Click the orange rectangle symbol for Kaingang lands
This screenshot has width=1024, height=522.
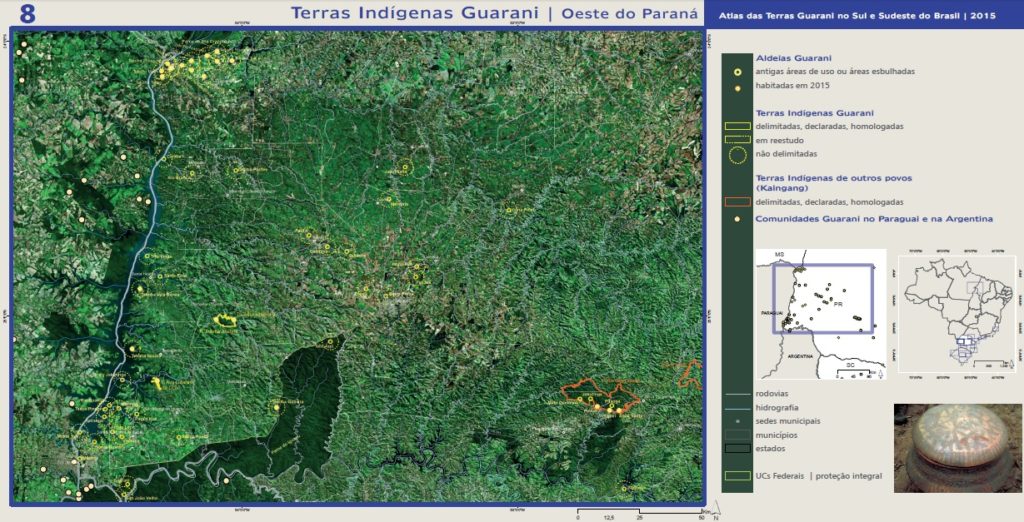737,203
